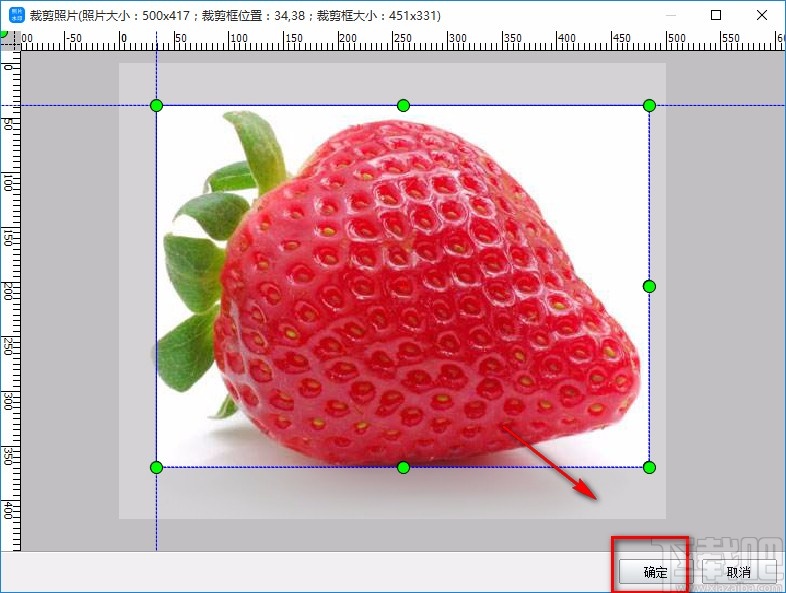Viewport: 786px width, 593px height.
Task: Click the app icon in title bar
Action: (x=16, y=15)
